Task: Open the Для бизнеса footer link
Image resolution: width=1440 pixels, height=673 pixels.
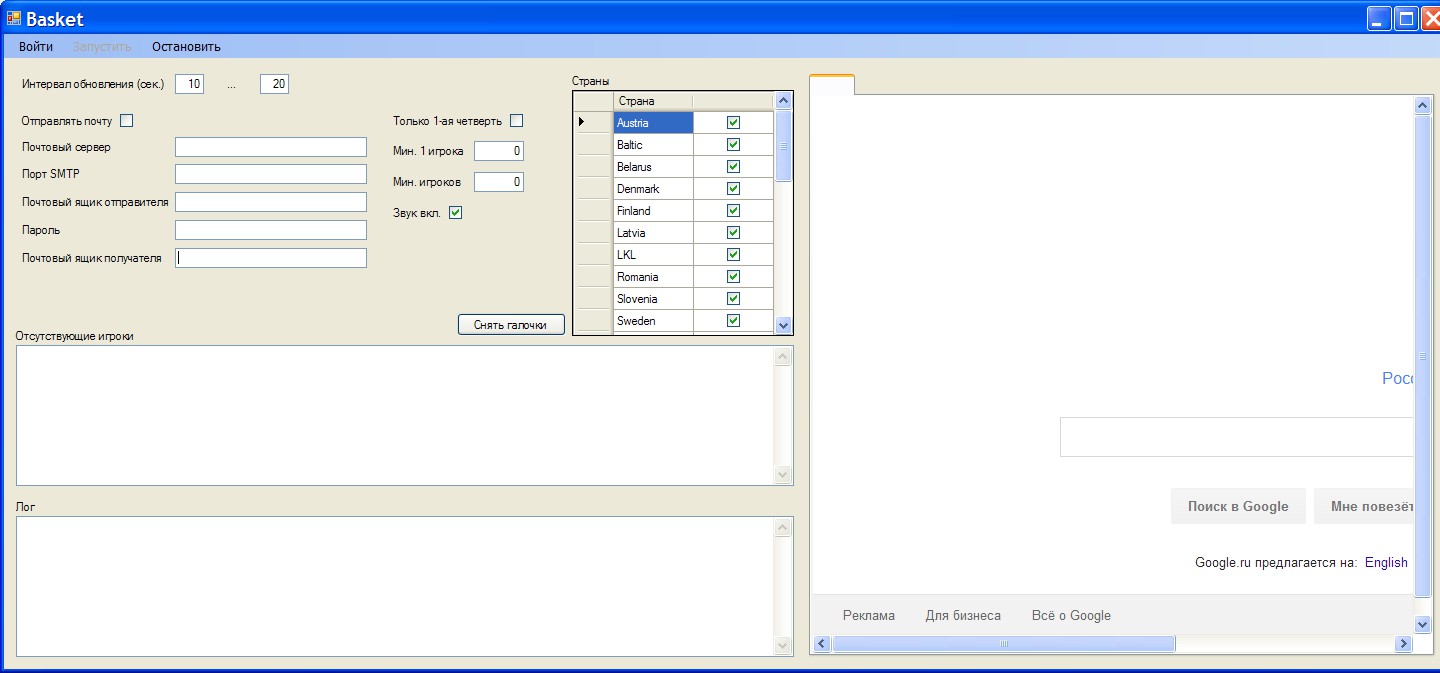Action: point(963,615)
